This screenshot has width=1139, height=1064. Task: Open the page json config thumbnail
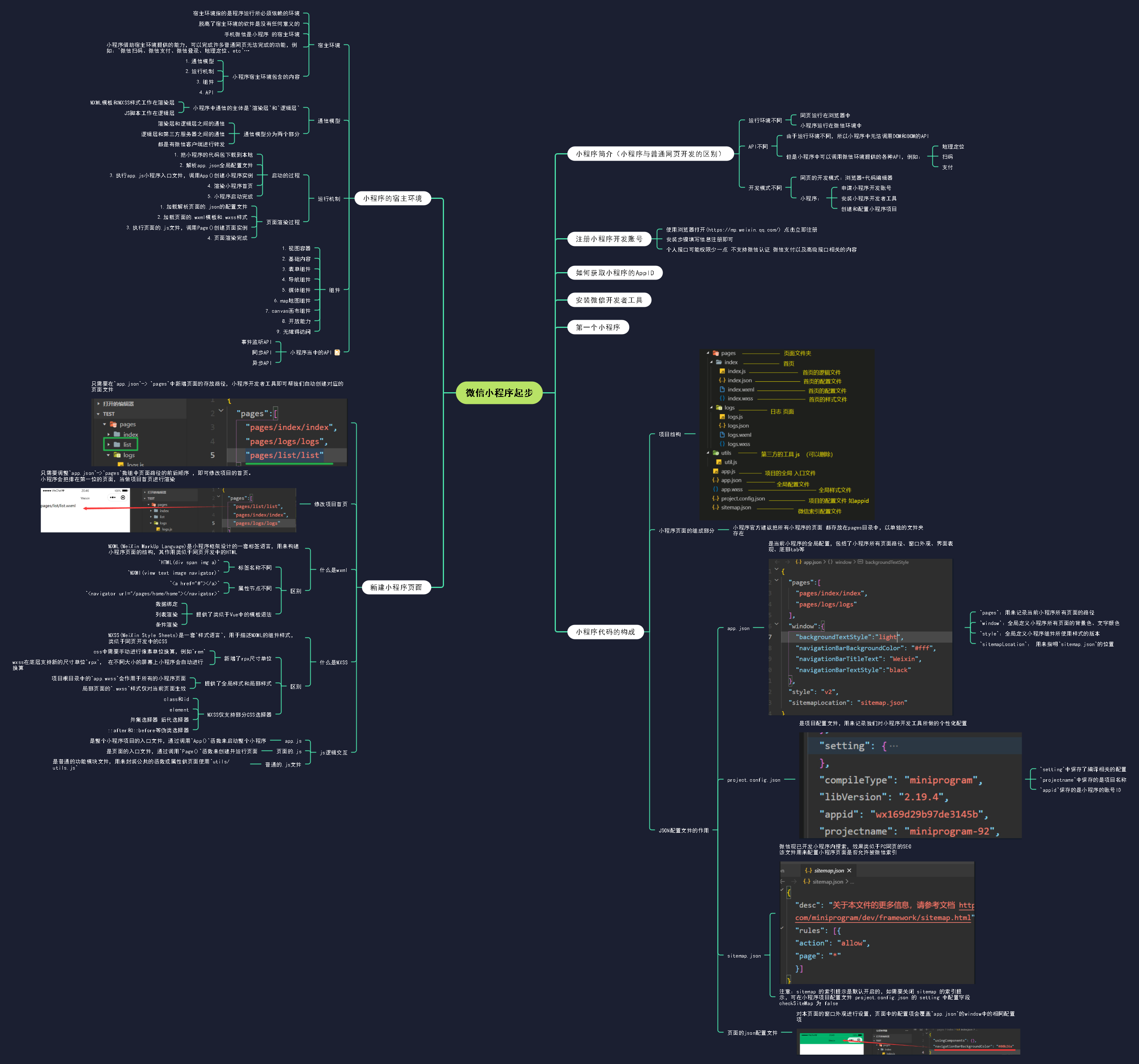[908, 1041]
